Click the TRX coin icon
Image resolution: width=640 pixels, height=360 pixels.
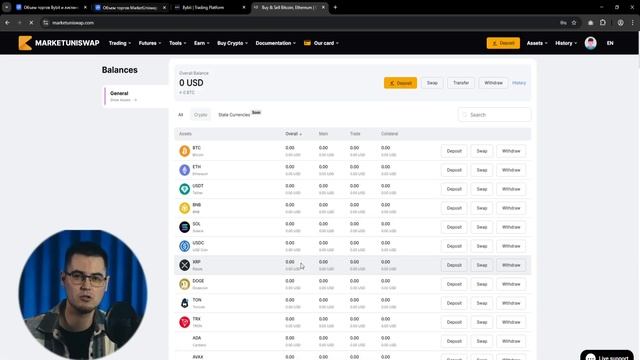point(184,322)
